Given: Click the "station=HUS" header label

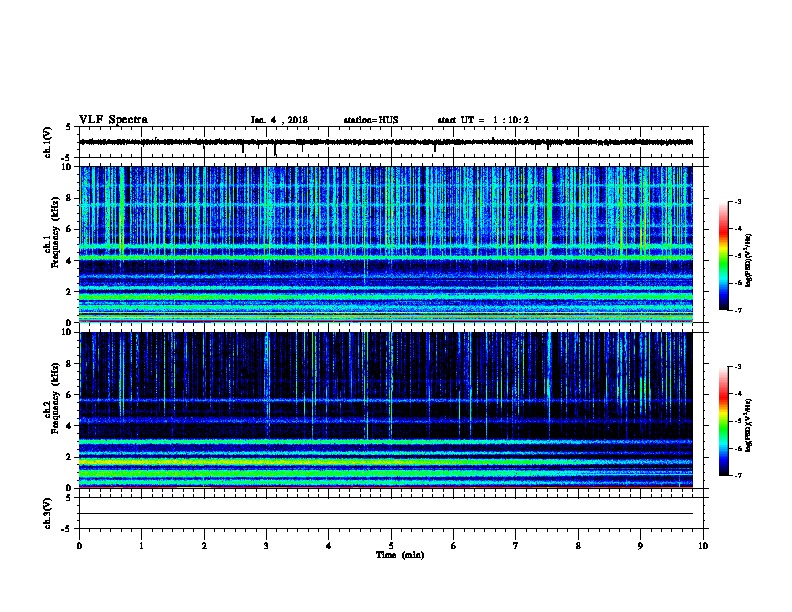Looking at the screenshot, I should (371, 120).
